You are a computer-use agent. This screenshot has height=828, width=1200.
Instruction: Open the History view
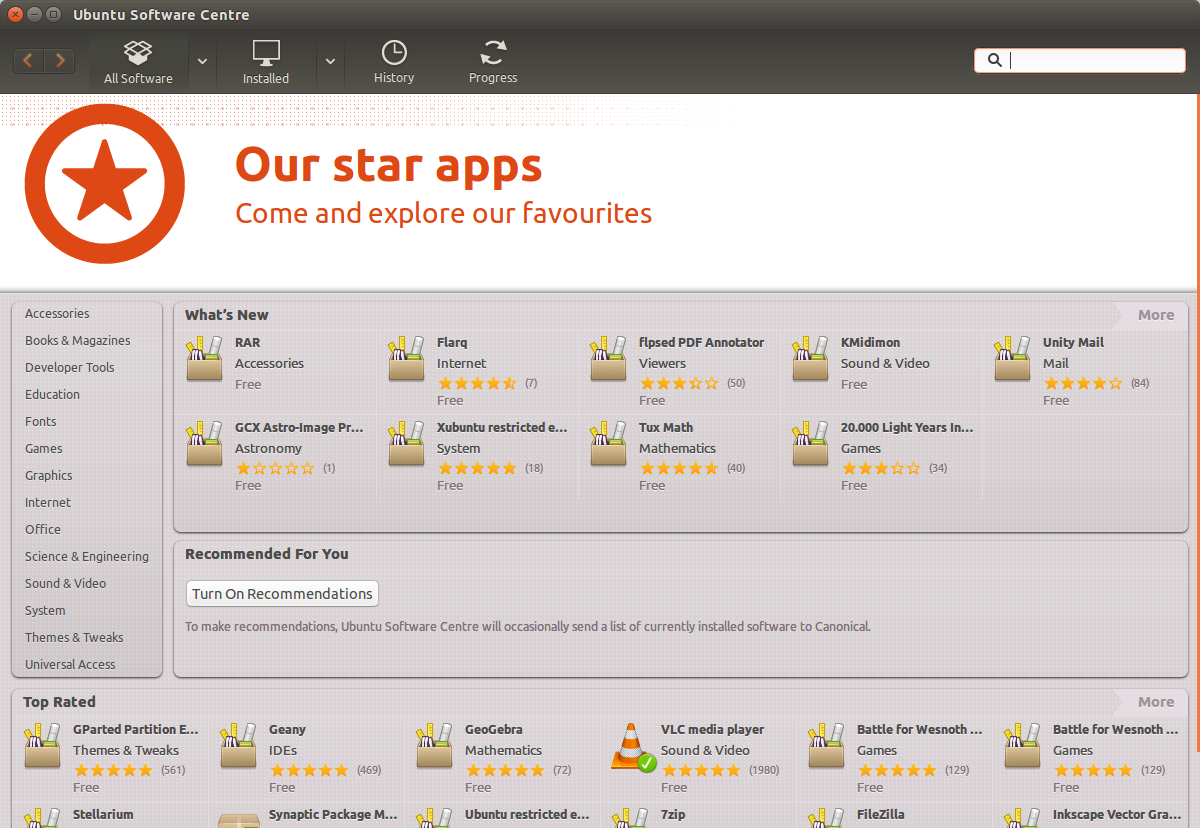(394, 61)
